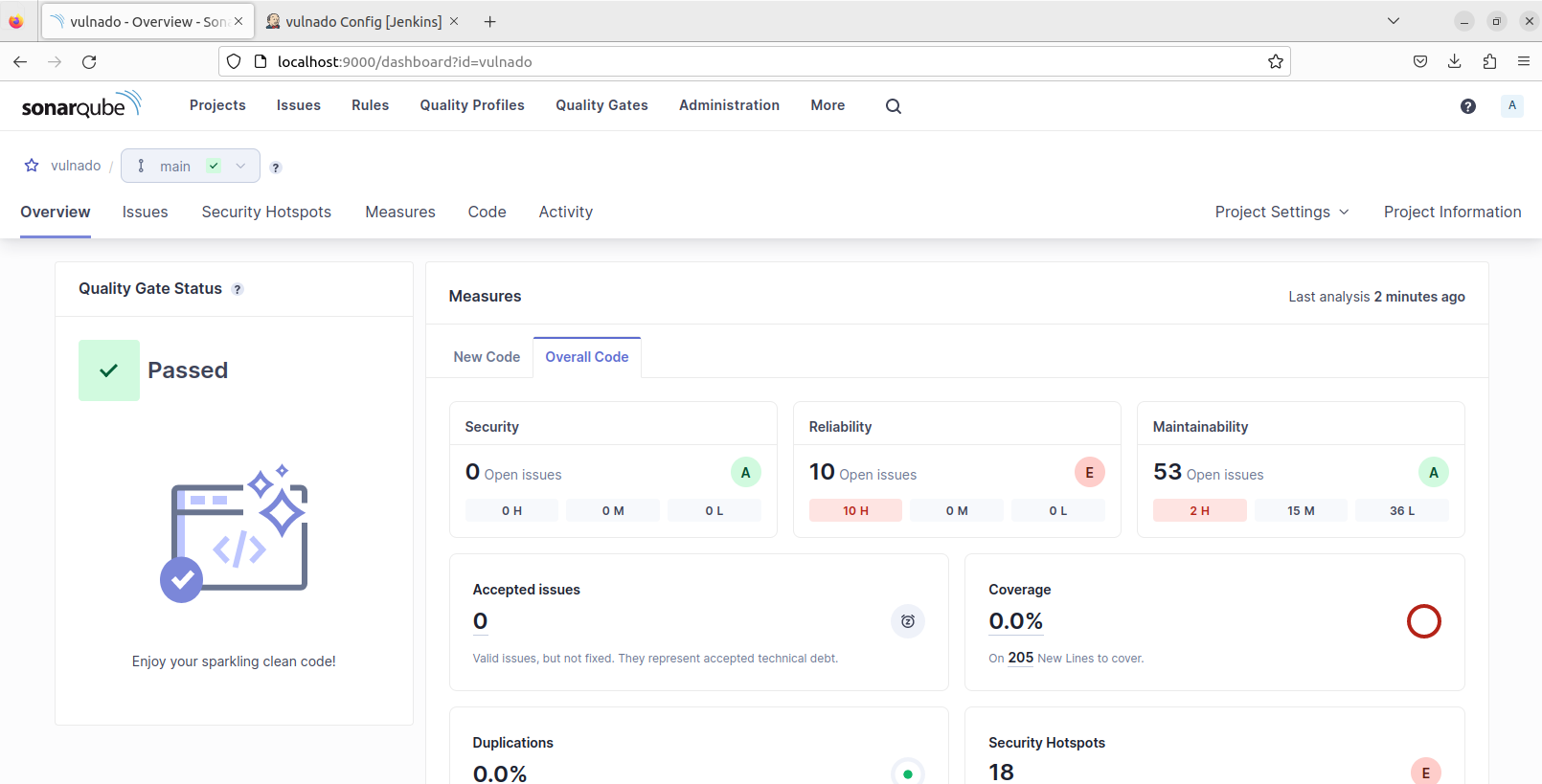Open the Firefox hamburger menu
Viewport: 1542px width, 784px height.
point(1524,62)
